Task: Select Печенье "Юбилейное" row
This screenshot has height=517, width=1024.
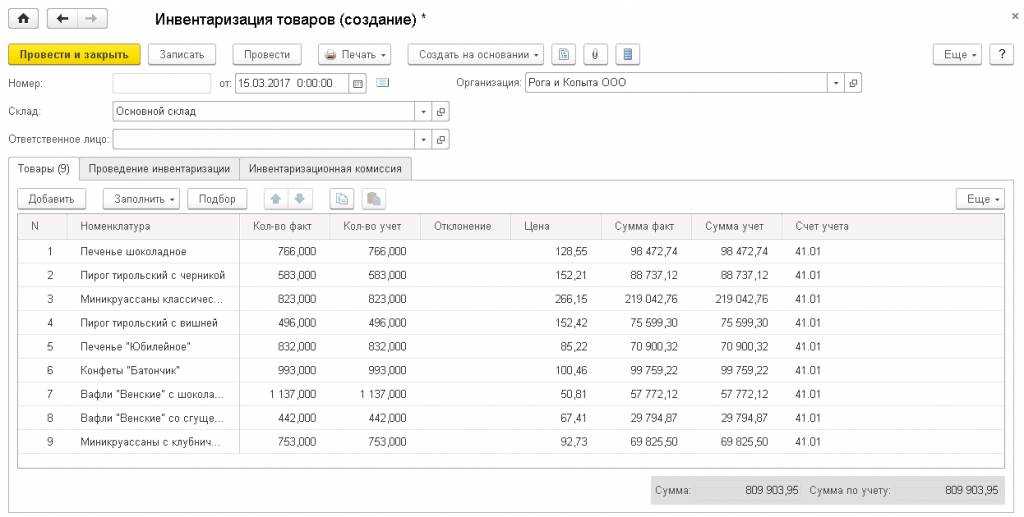Action: coord(511,347)
